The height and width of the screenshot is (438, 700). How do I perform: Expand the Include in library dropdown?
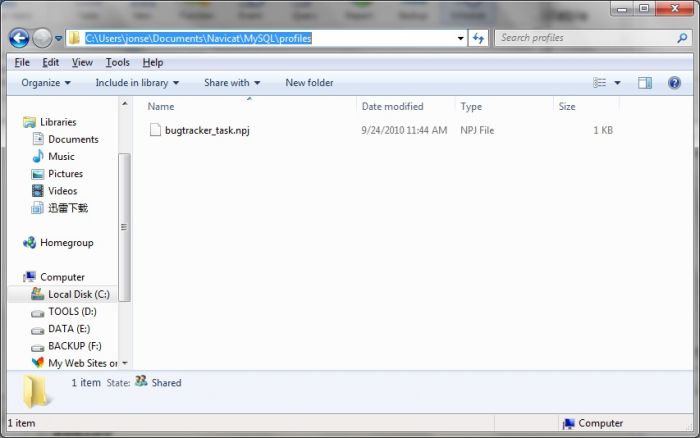(x=137, y=83)
